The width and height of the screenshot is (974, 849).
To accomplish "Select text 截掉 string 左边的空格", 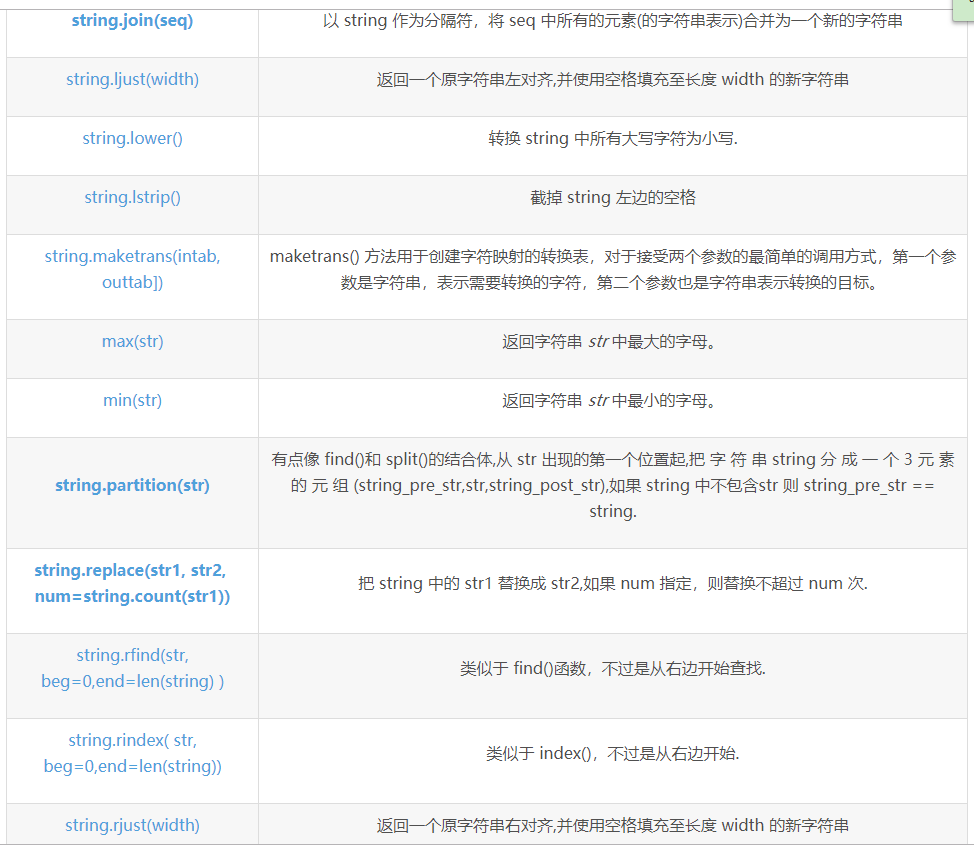I will click(x=612, y=197).
